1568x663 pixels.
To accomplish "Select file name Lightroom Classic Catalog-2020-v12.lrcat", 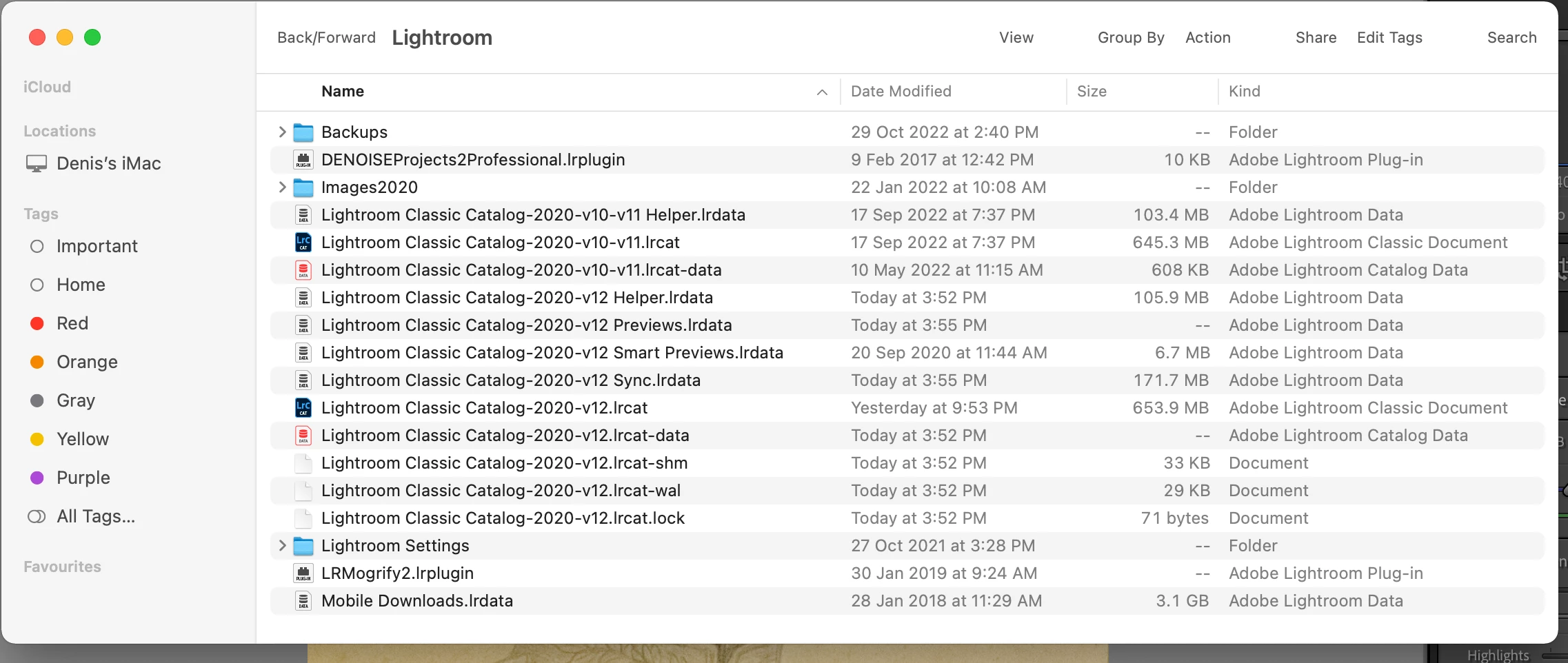I will click(484, 408).
